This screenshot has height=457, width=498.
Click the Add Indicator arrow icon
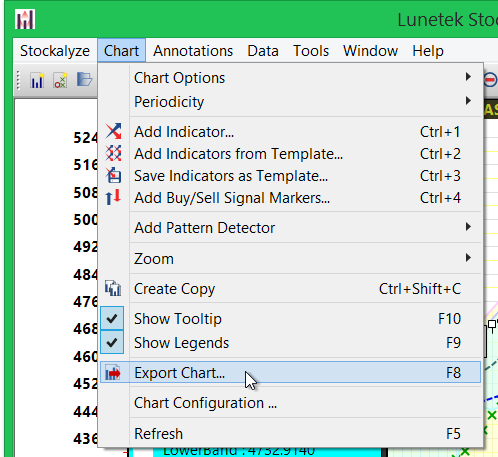[x=113, y=131]
